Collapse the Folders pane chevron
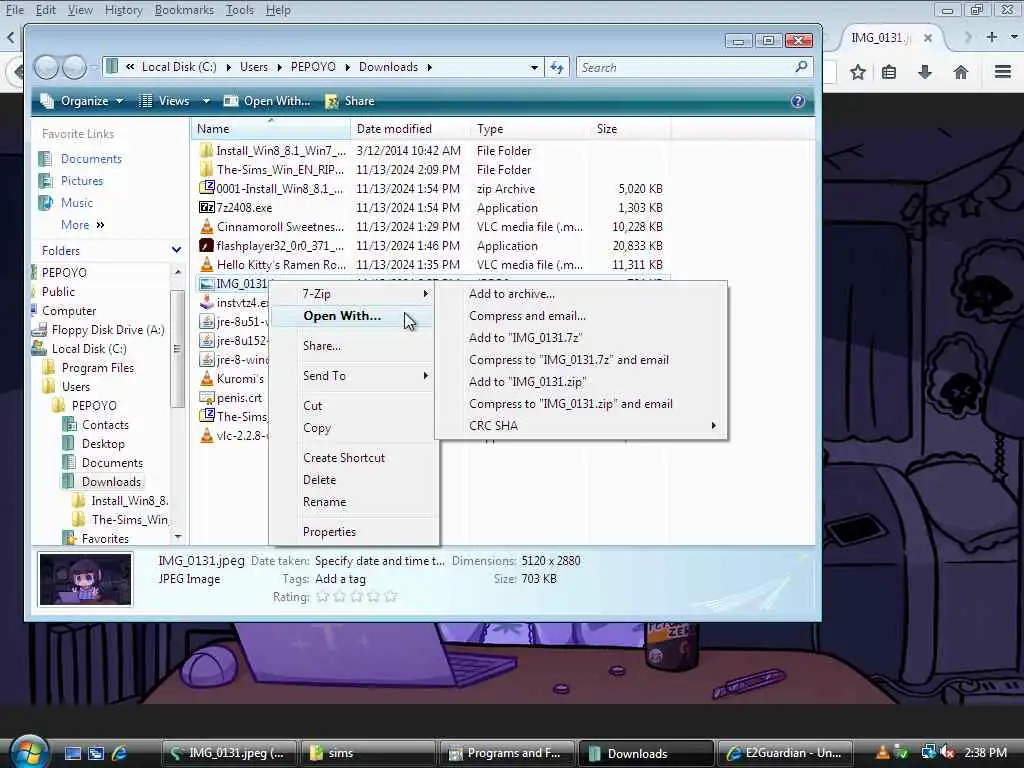Viewport: 1024px width, 768px height. tap(176, 250)
